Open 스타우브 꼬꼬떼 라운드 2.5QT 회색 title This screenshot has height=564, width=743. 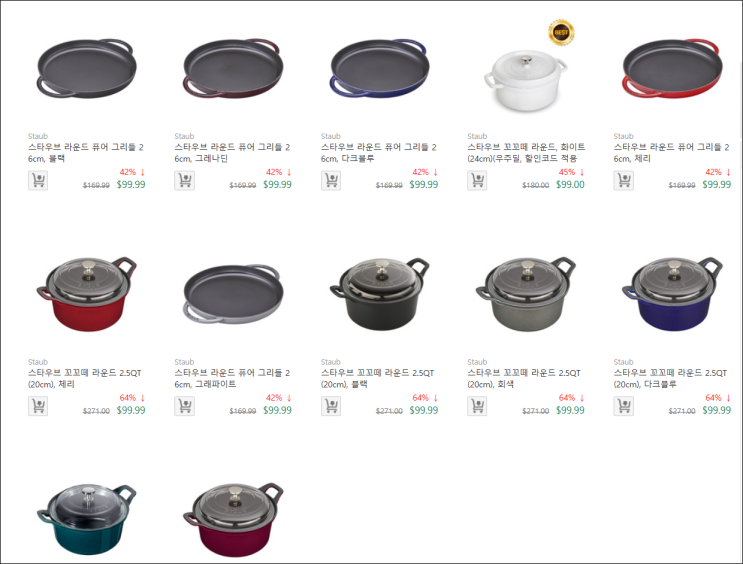pyautogui.click(x=524, y=378)
